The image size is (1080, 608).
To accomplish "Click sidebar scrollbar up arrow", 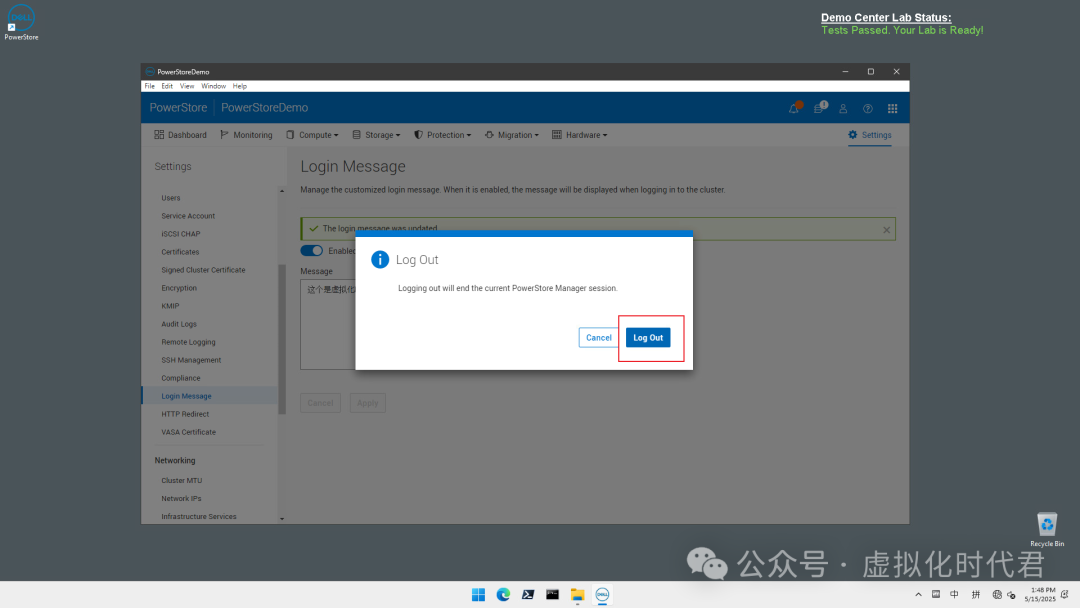I will (282, 191).
